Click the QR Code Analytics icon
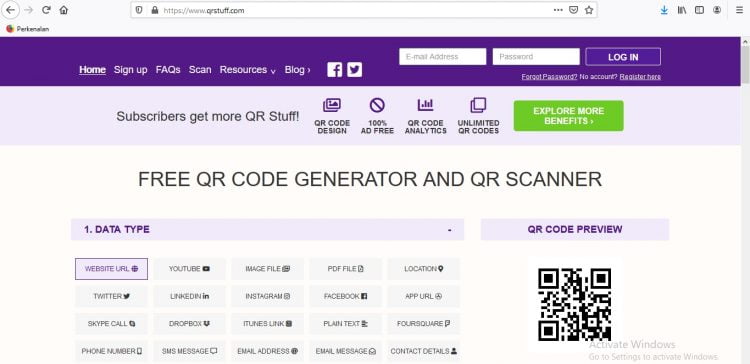This screenshot has width=750, height=364. coord(425,105)
